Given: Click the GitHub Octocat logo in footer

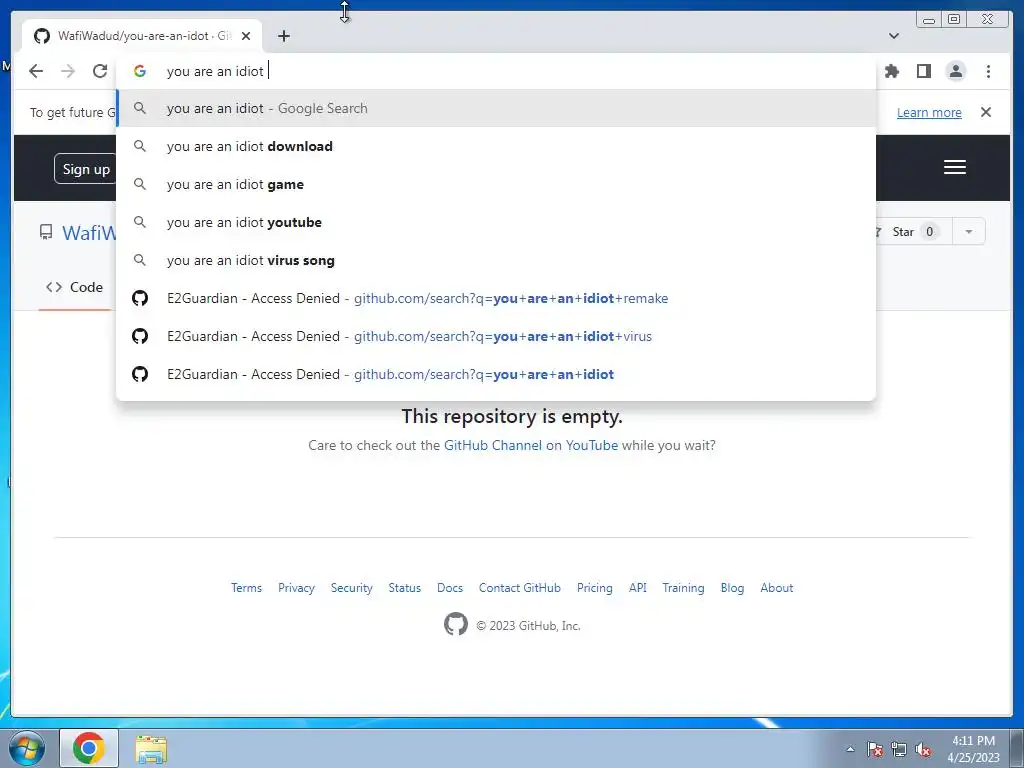Looking at the screenshot, I should (456, 624).
